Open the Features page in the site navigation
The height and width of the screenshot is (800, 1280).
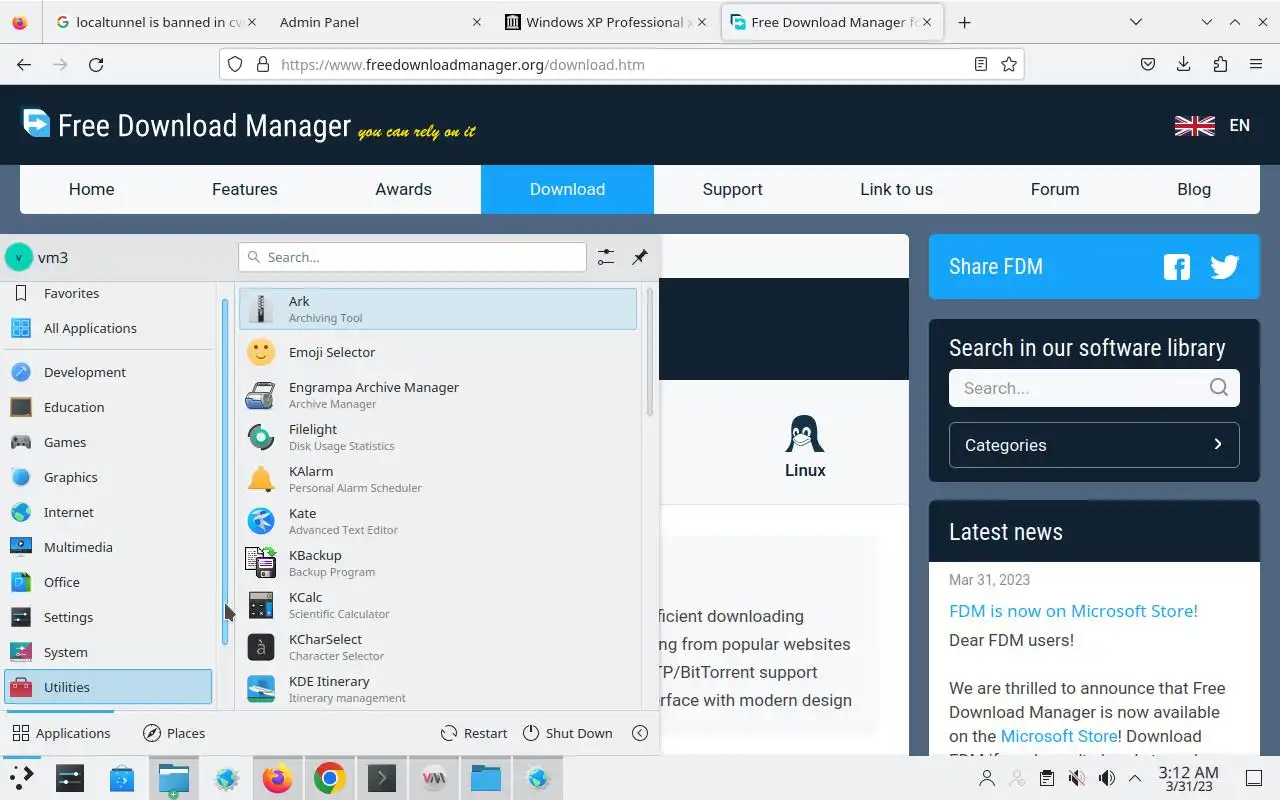point(245,189)
